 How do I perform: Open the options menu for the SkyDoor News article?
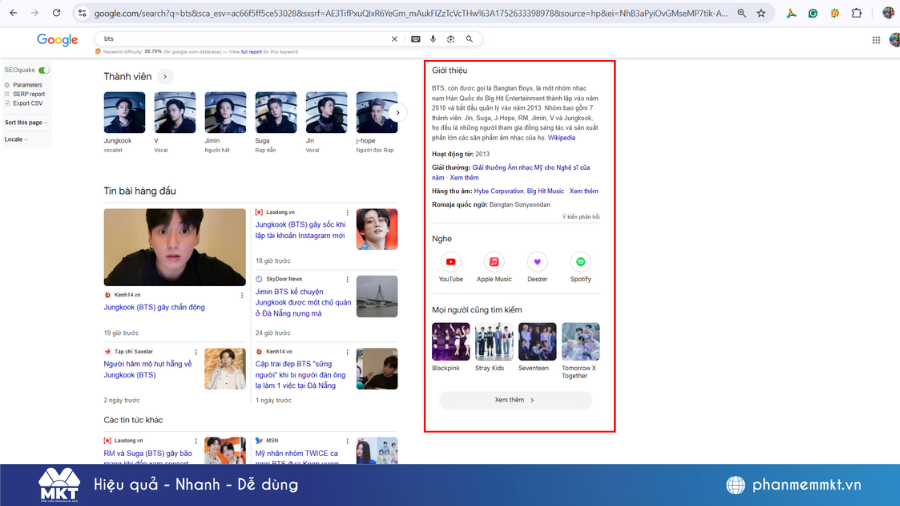click(347, 279)
